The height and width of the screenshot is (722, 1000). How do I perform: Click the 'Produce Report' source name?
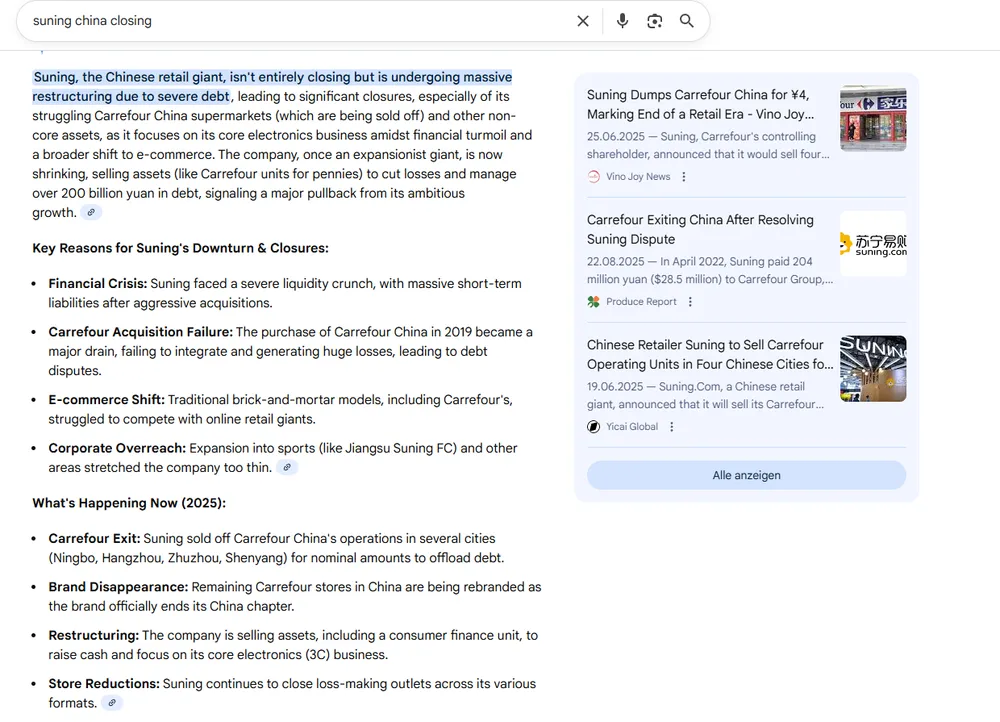point(641,302)
